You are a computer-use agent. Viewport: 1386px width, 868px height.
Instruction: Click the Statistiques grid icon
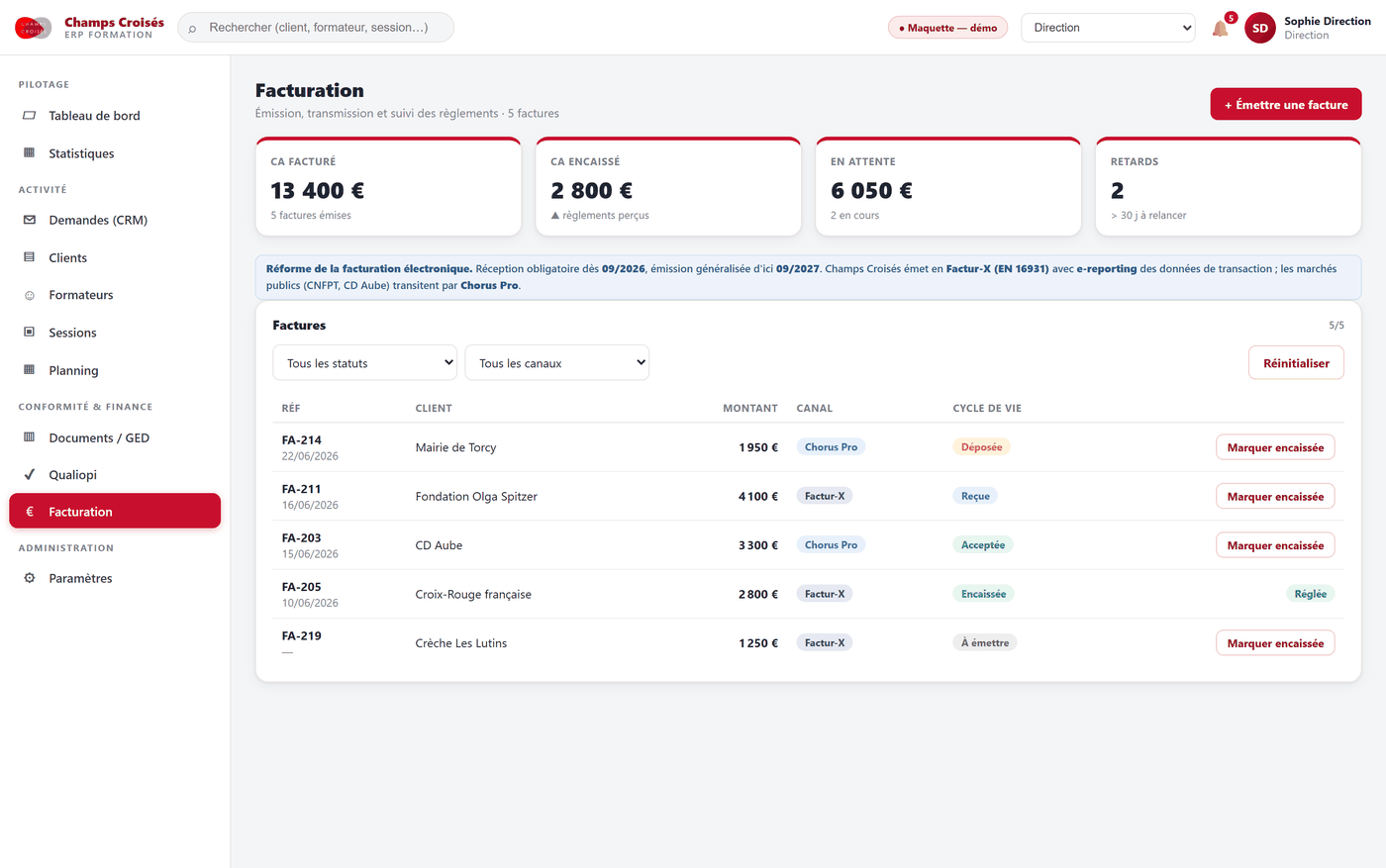(x=30, y=153)
